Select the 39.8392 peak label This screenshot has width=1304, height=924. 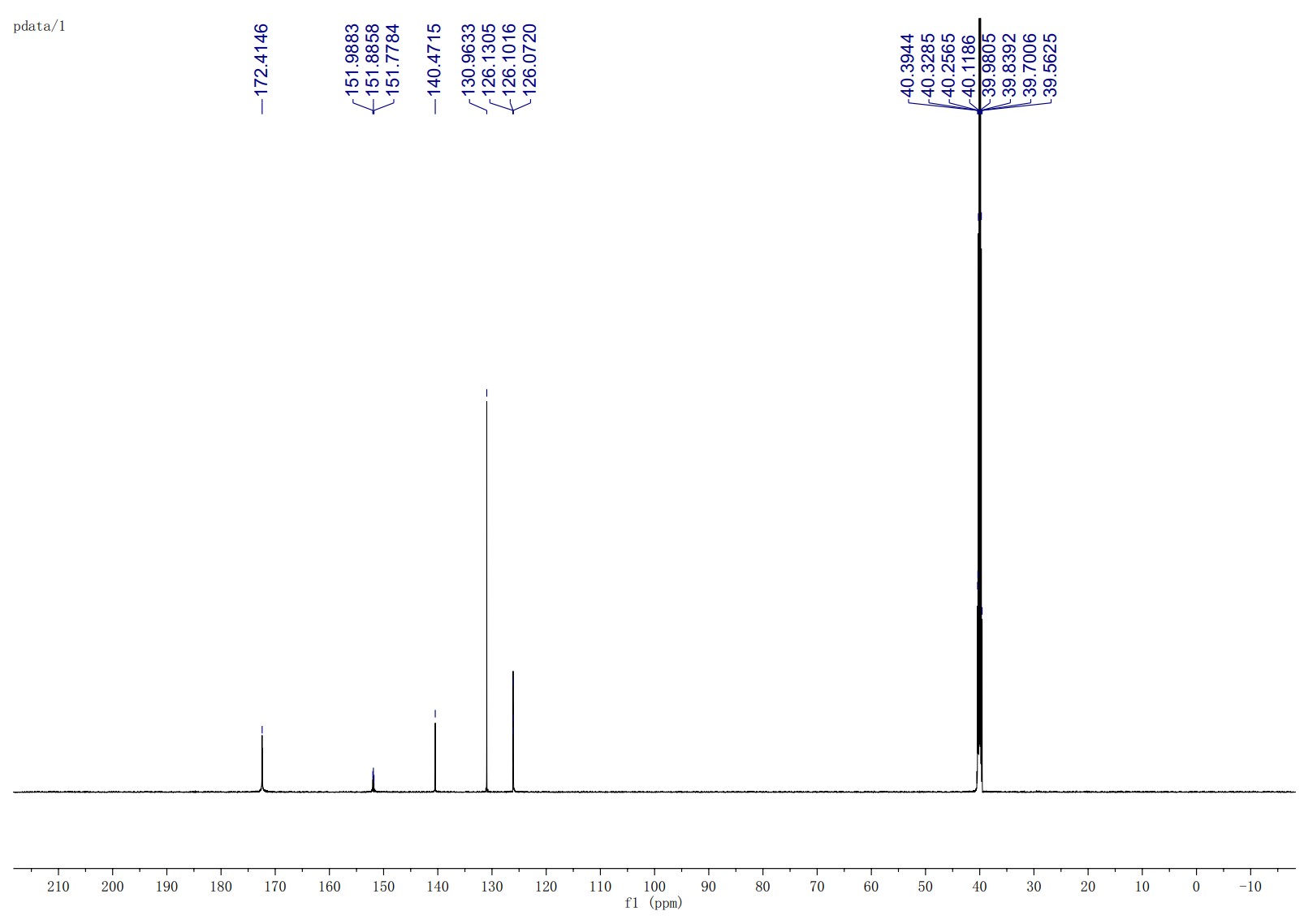tap(1009, 65)
